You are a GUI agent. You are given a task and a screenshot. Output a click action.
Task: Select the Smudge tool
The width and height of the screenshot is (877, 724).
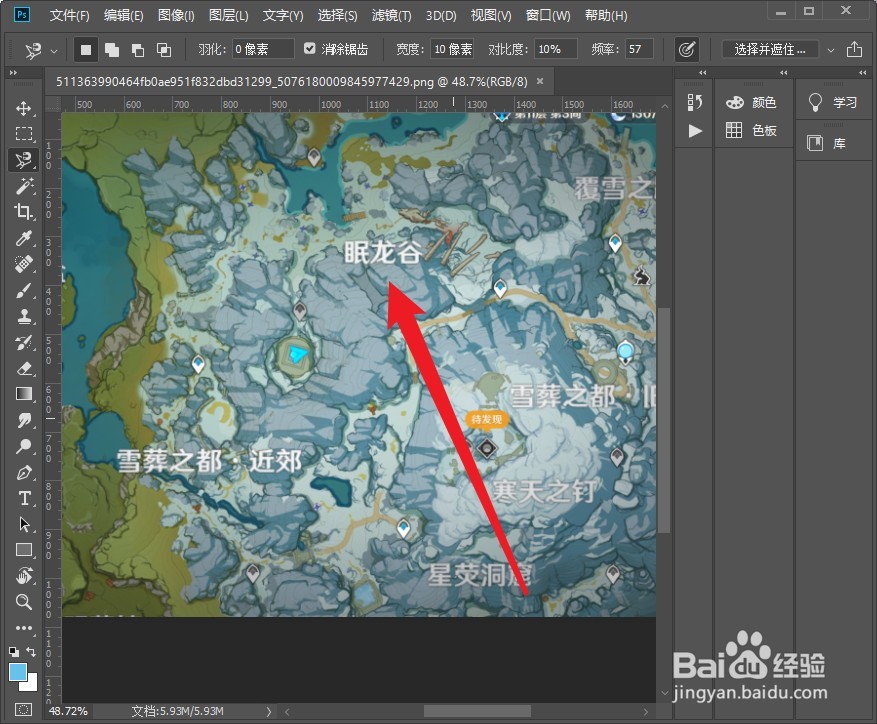tap(23, 420)
